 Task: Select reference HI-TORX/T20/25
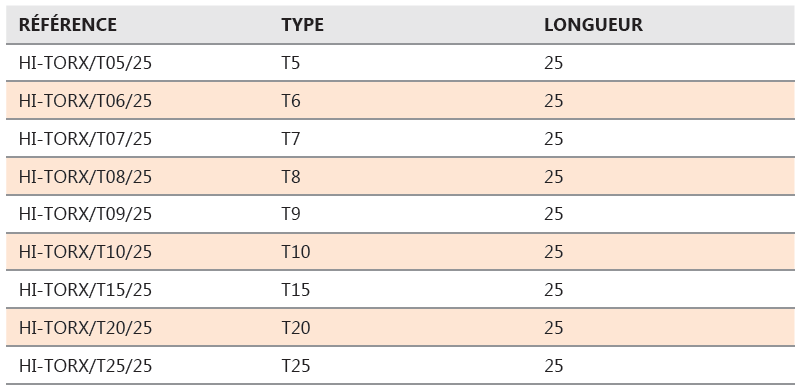(x=85, y=328)
